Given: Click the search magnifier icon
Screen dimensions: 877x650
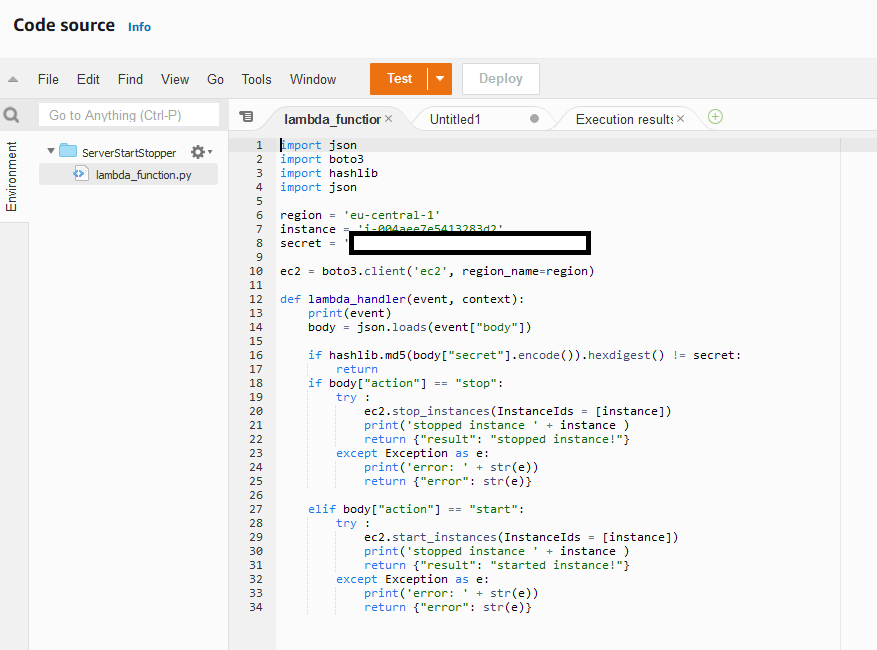Looking at the screenshot, I should point(12,115).
